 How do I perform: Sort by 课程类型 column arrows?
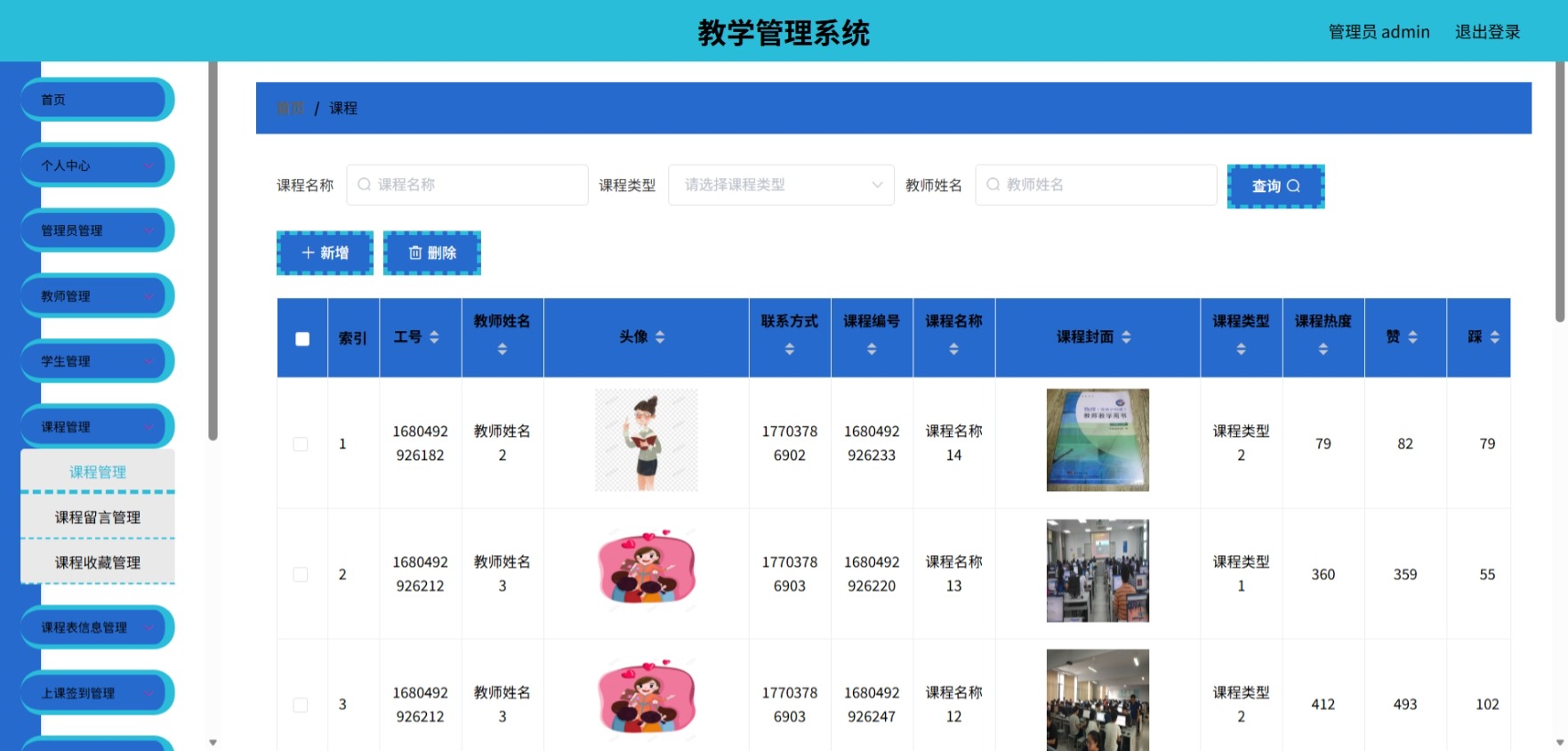1241,350
